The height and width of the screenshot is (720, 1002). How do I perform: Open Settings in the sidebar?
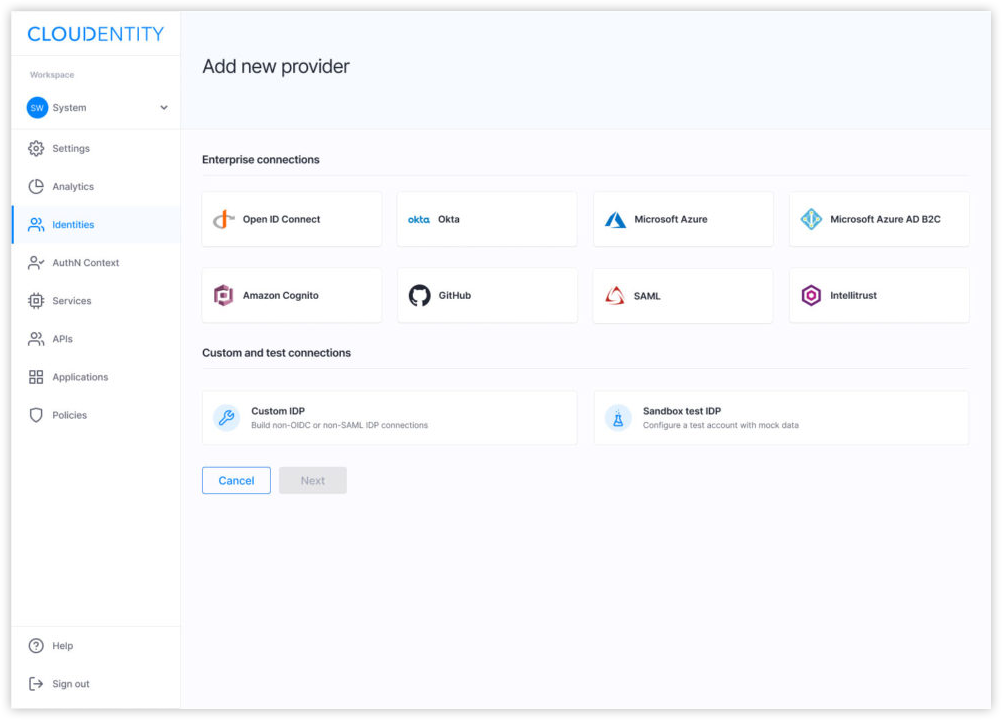(x=96, y=148)
